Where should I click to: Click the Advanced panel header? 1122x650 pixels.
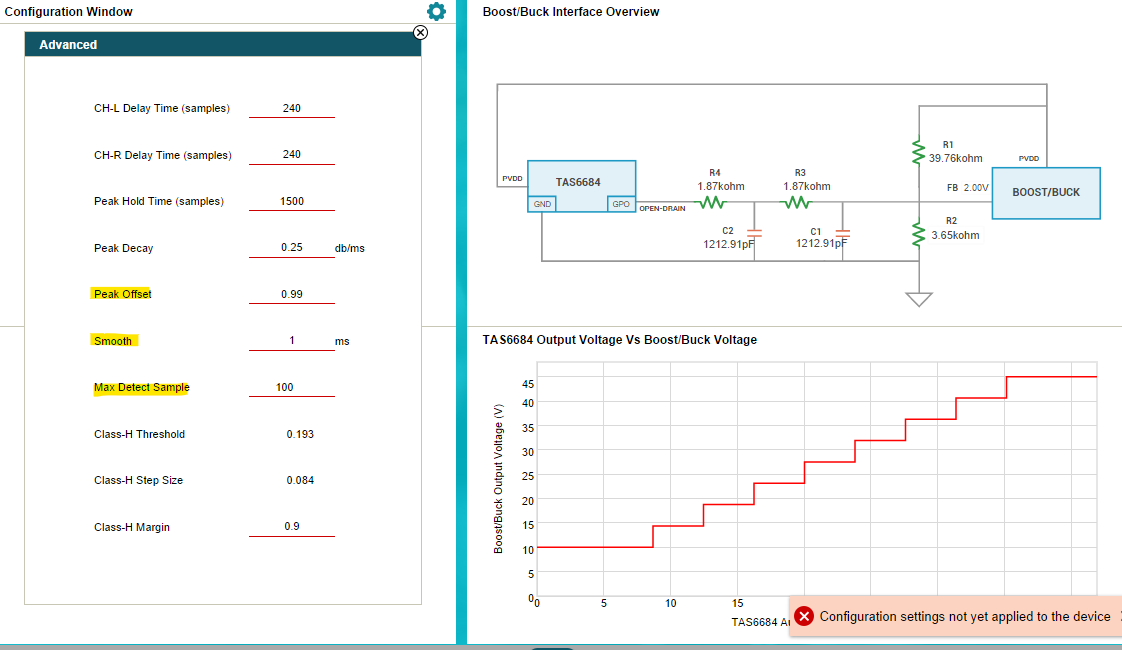tap(223, 44)
